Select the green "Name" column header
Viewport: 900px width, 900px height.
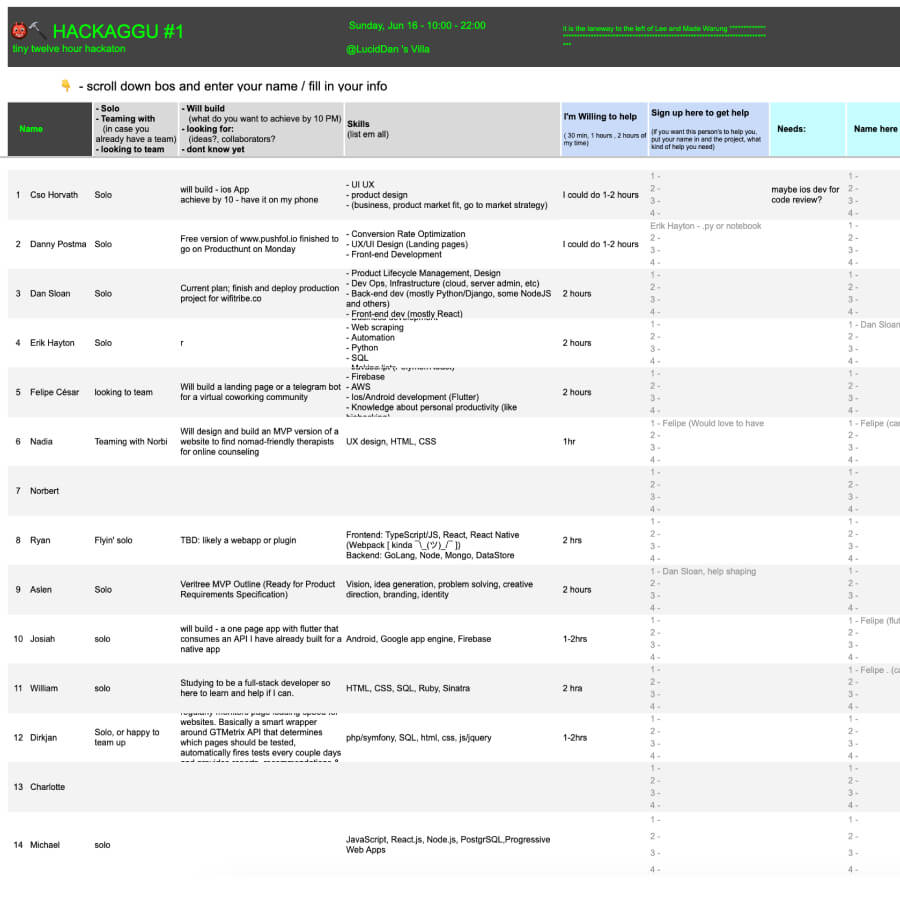pos(31,128)
